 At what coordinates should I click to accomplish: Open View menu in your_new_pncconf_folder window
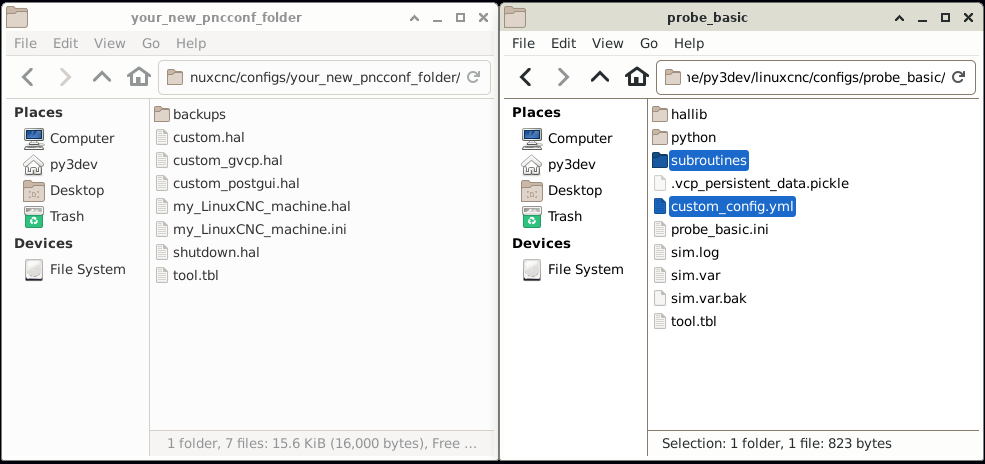(x=110, y=43)
